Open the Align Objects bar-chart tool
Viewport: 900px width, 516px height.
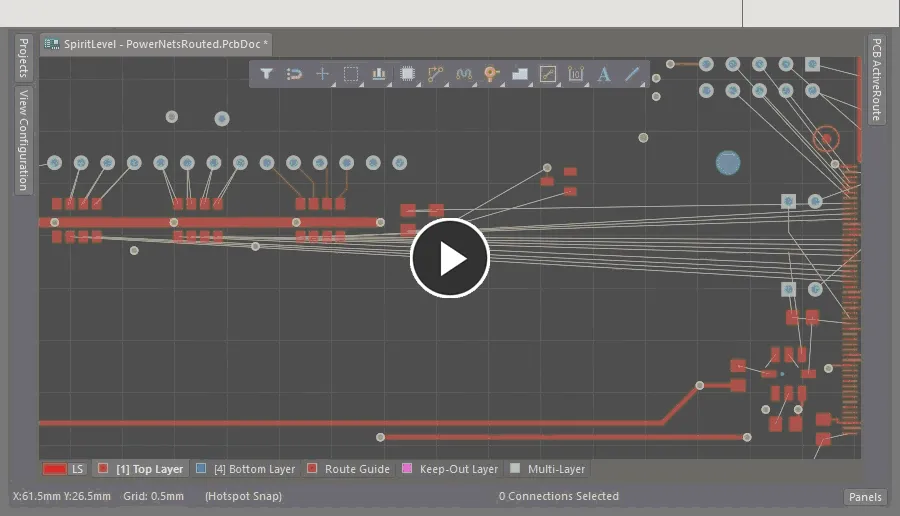(x=379, y=74)
